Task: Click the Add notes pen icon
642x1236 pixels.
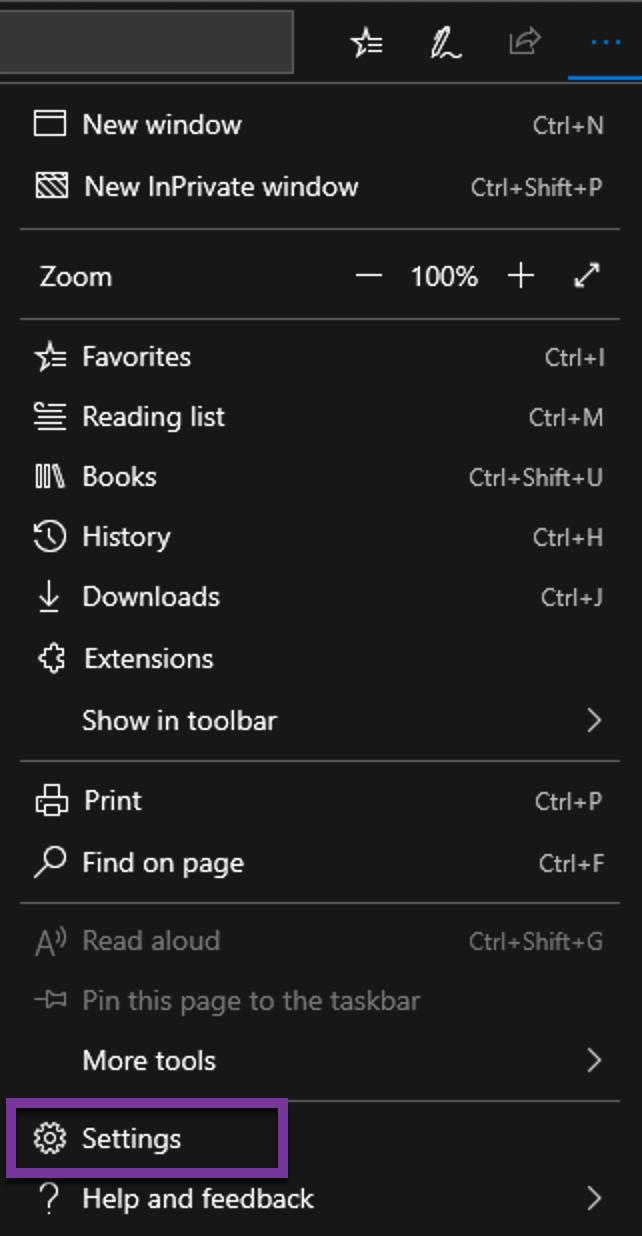Action: (x=445, y=43)
